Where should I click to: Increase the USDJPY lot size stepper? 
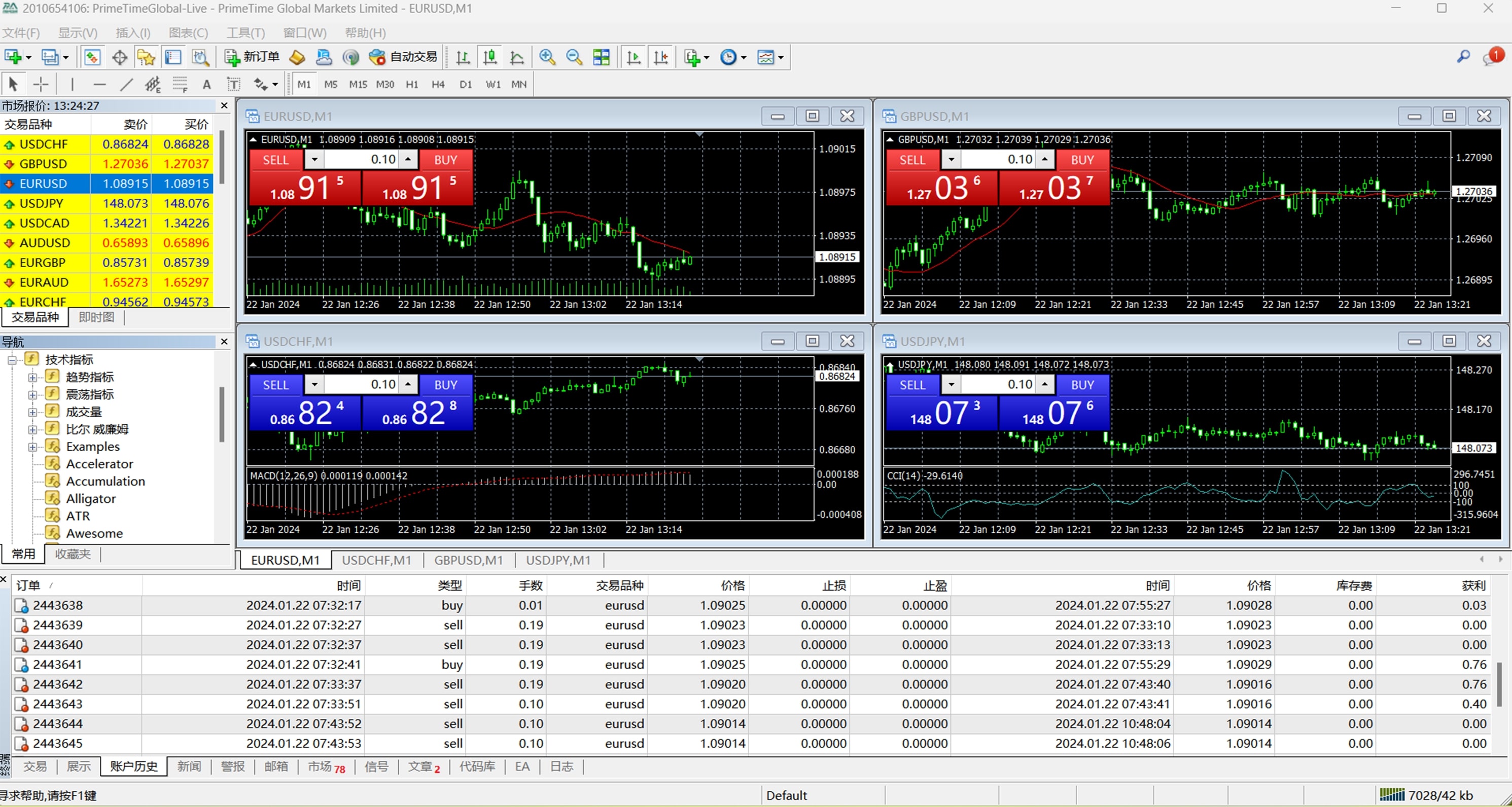point(1045,385)
